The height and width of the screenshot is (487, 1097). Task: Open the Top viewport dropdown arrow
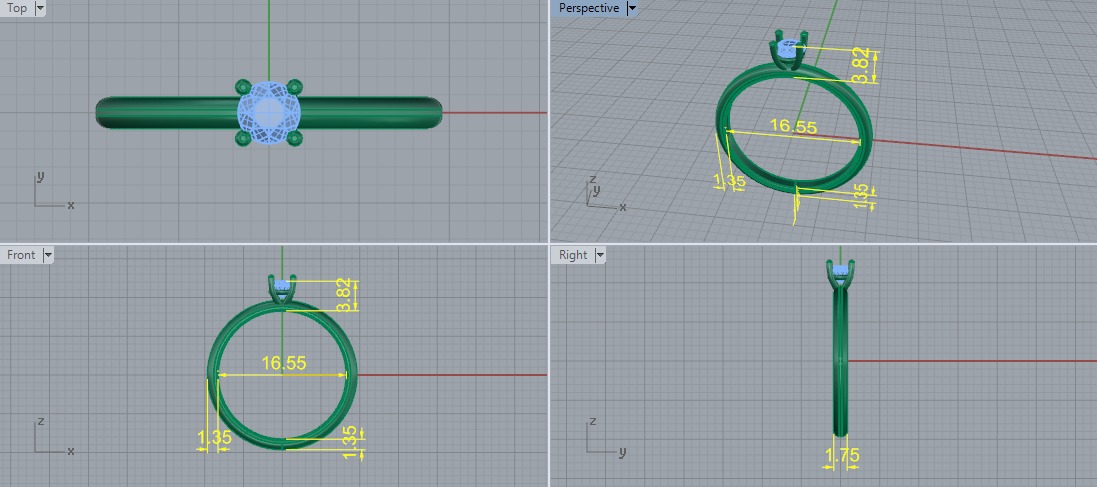[x=39, y=8]
